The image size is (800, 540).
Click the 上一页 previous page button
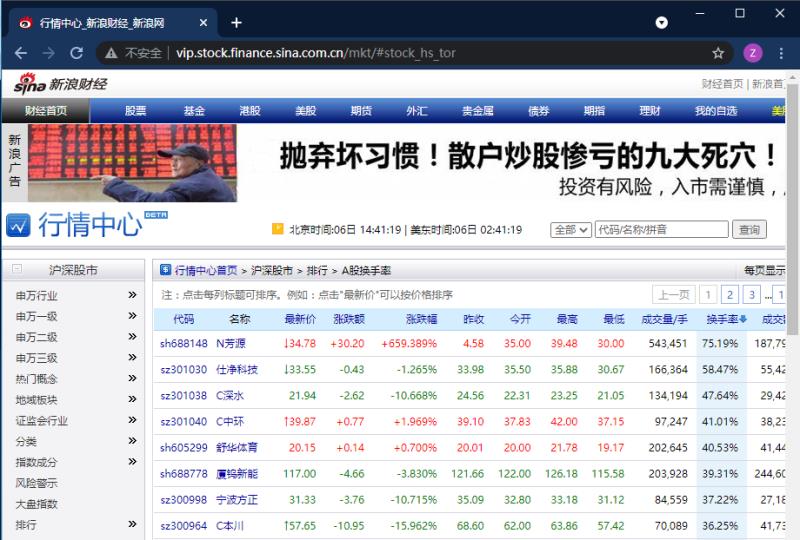pyautogui.click(x=673, y=294)
